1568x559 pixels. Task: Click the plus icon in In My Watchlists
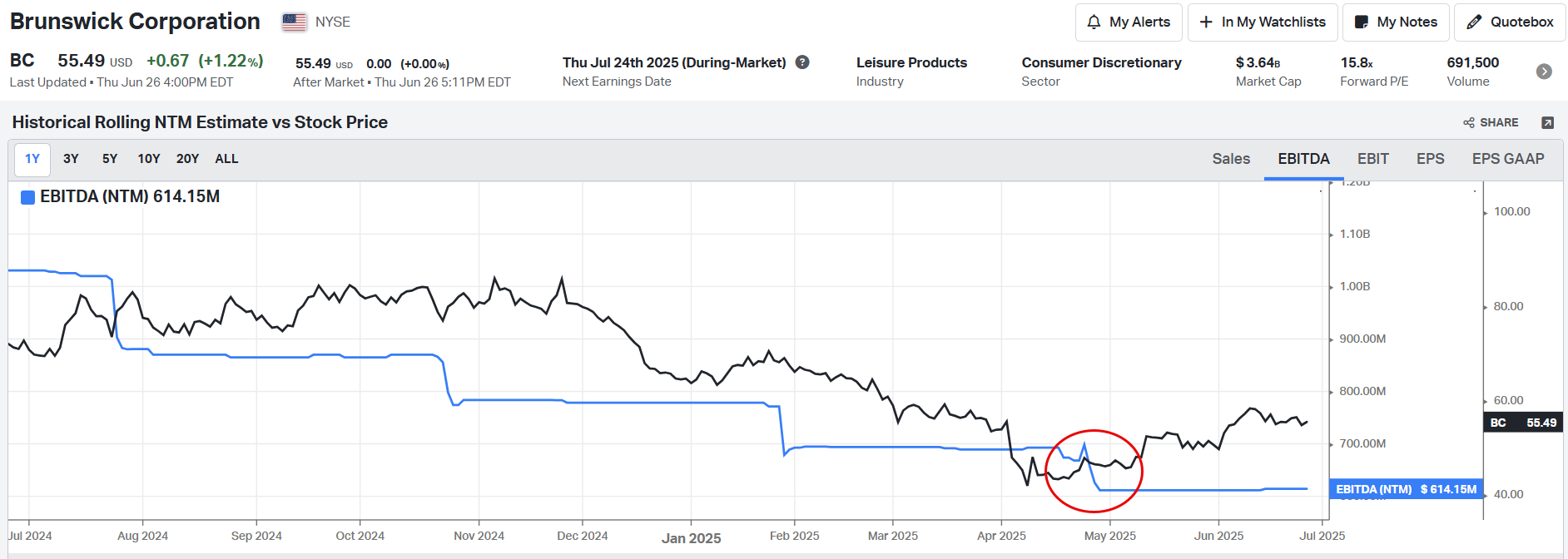1206,22
